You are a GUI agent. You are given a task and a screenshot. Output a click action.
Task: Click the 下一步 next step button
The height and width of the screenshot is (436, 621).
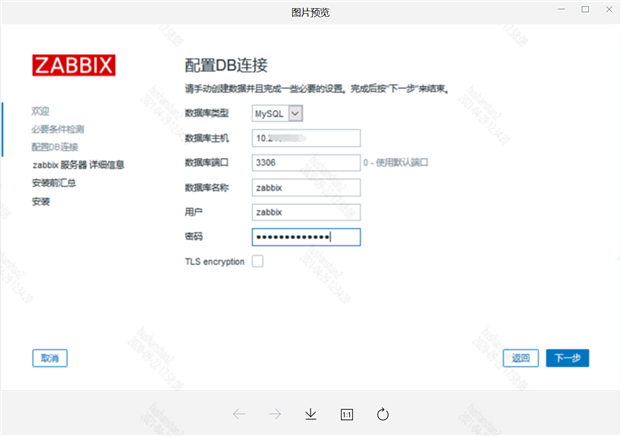(x=568, y=358)
